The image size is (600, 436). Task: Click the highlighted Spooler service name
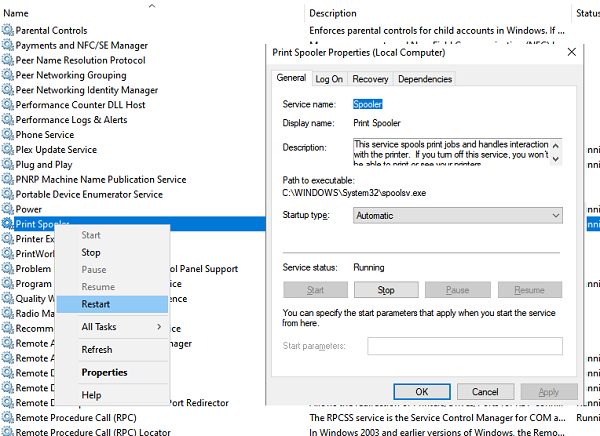(x=367, y=104)
